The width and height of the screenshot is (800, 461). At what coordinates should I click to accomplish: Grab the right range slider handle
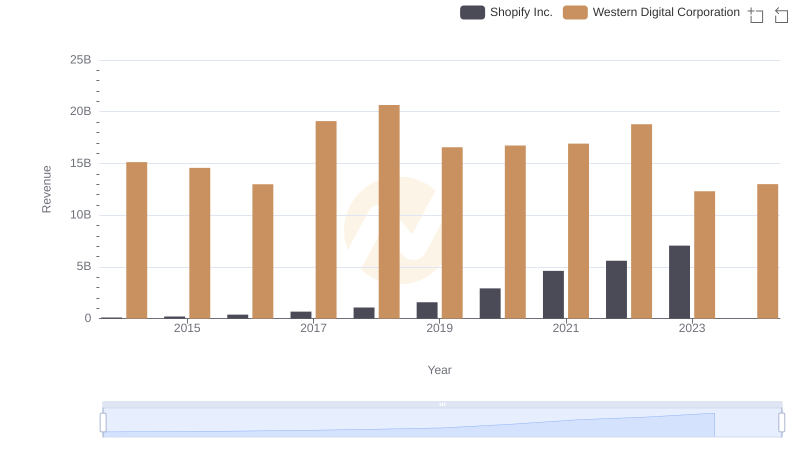(x=781, y=422)
